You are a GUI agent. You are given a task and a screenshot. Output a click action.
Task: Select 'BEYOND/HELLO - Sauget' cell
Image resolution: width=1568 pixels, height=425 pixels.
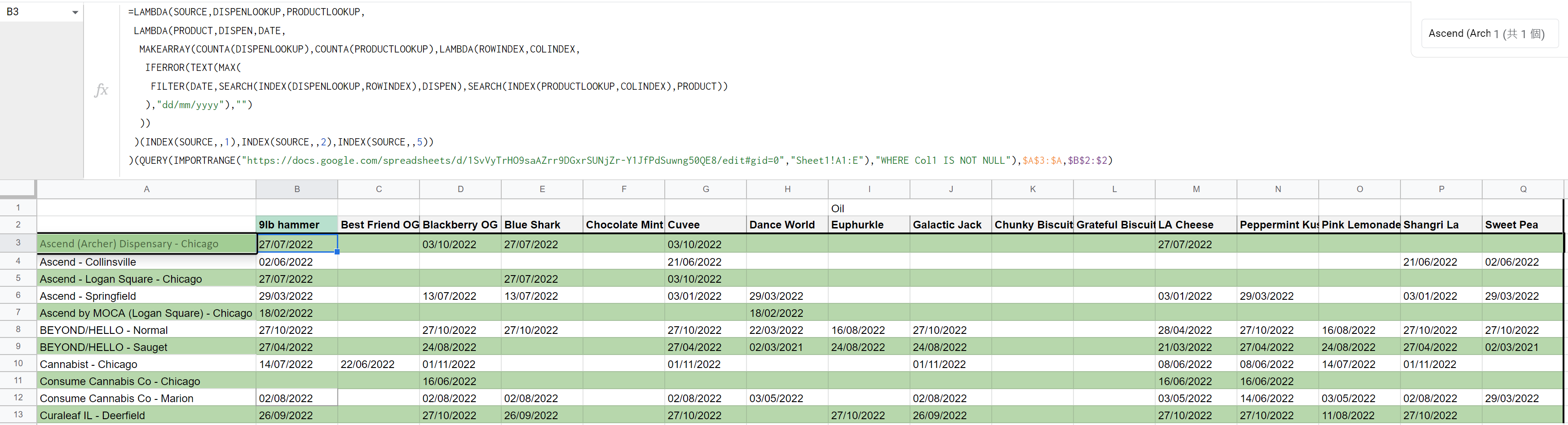pos(146,346)
